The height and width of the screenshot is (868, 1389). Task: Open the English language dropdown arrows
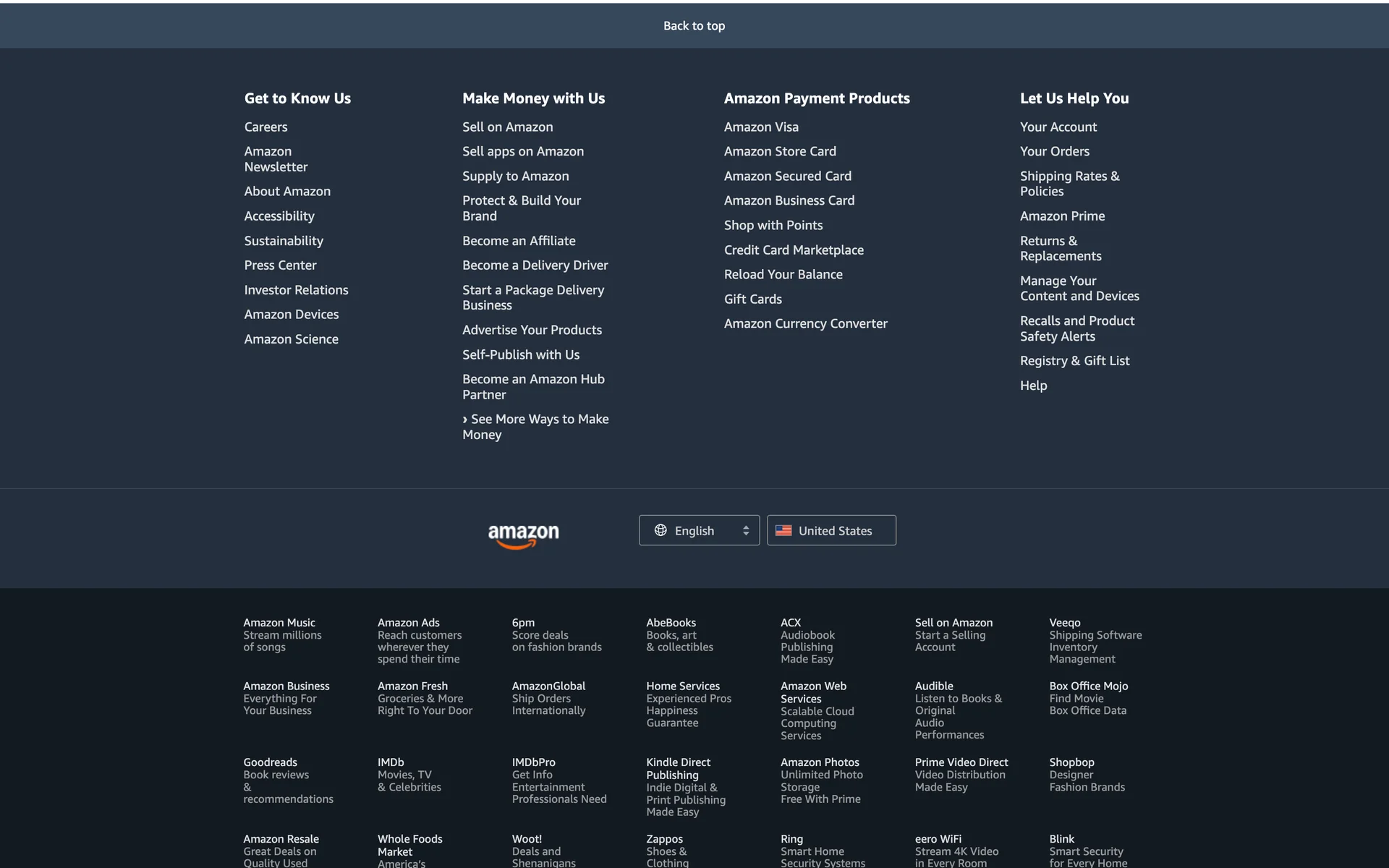pos(746,530)
